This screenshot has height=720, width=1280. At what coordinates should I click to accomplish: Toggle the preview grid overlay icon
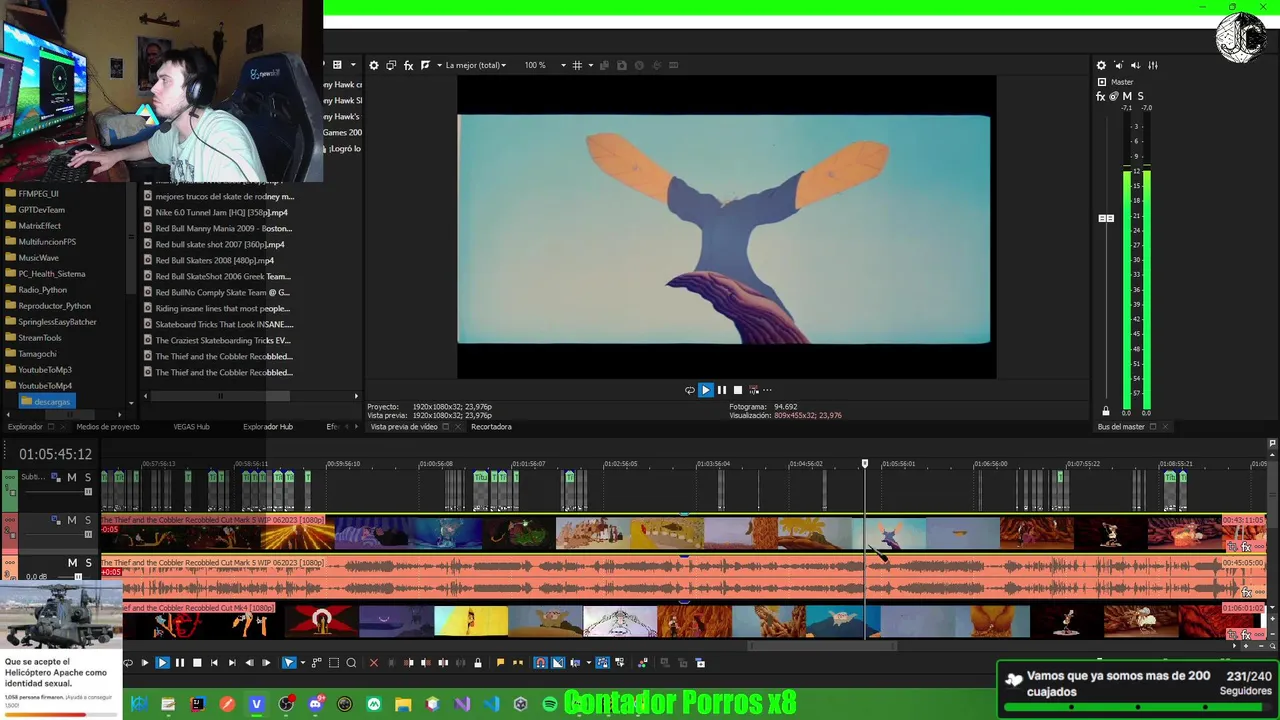click(x=577, y=65)
